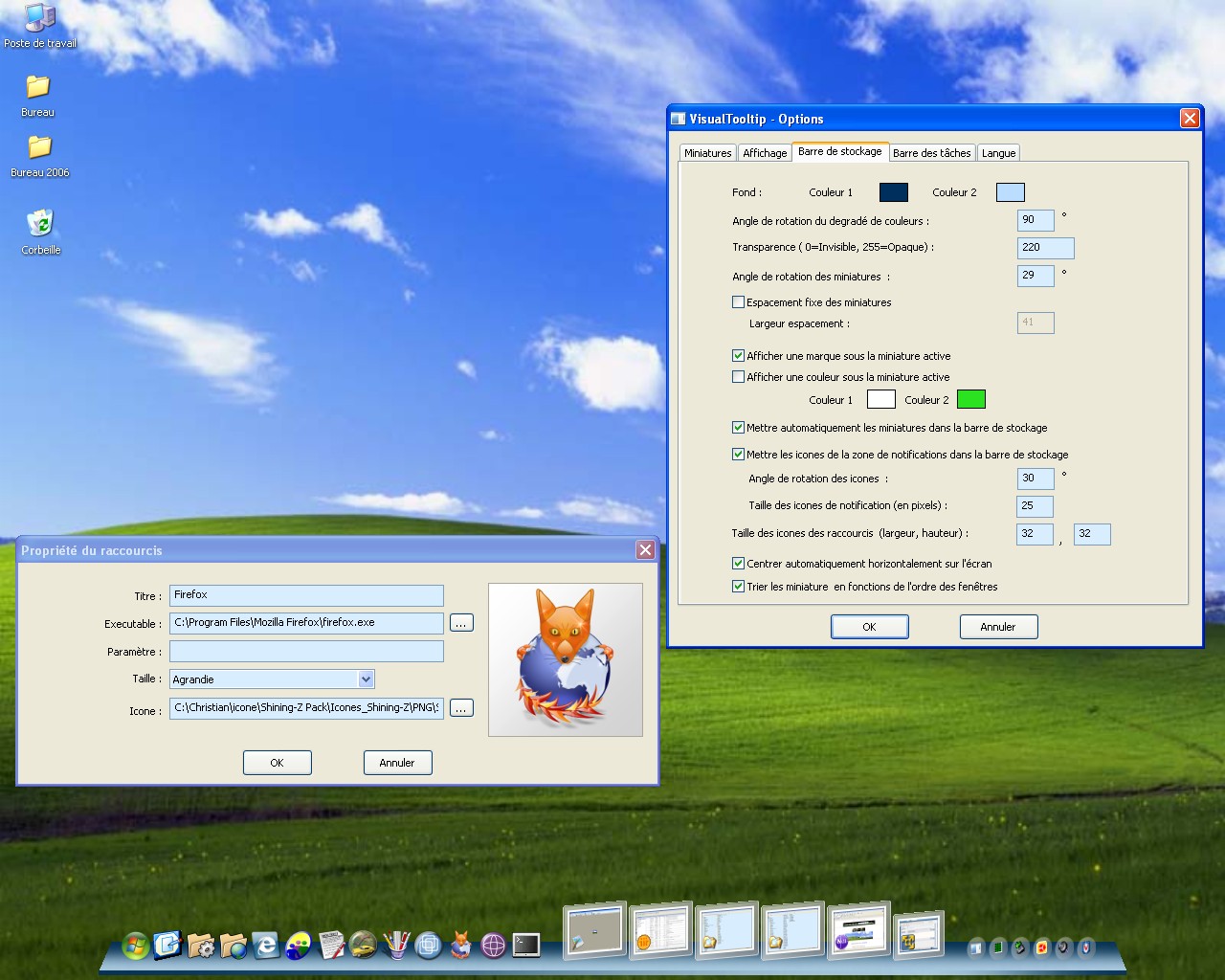
Task: Switch to the Barre des tâches tab
Action: point(931,153)
